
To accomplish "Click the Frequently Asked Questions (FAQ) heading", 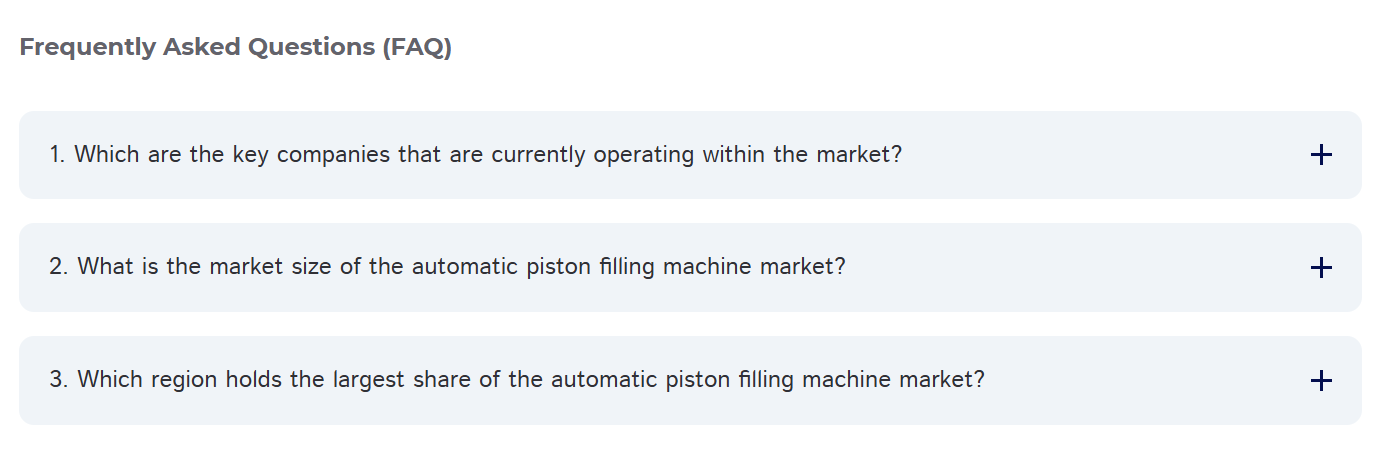I will [x=236, y=47].
